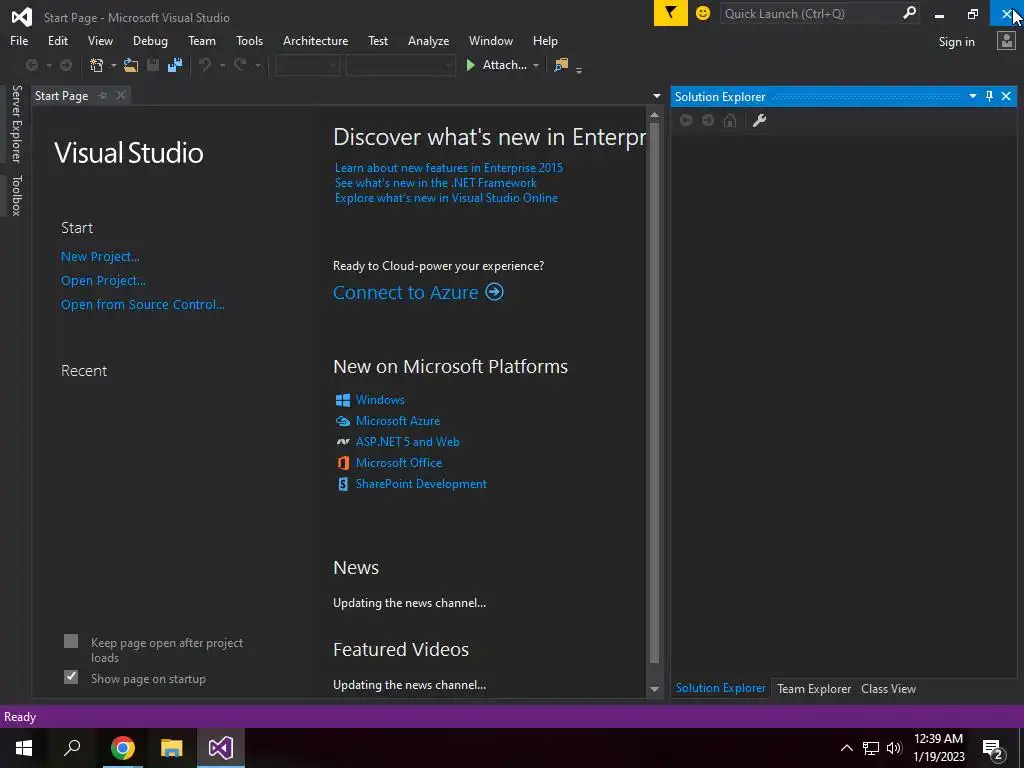Screen dimensions: 1024x768
Task: Click the Quick Launch search magnifier
Action: [x=909, y=13]
